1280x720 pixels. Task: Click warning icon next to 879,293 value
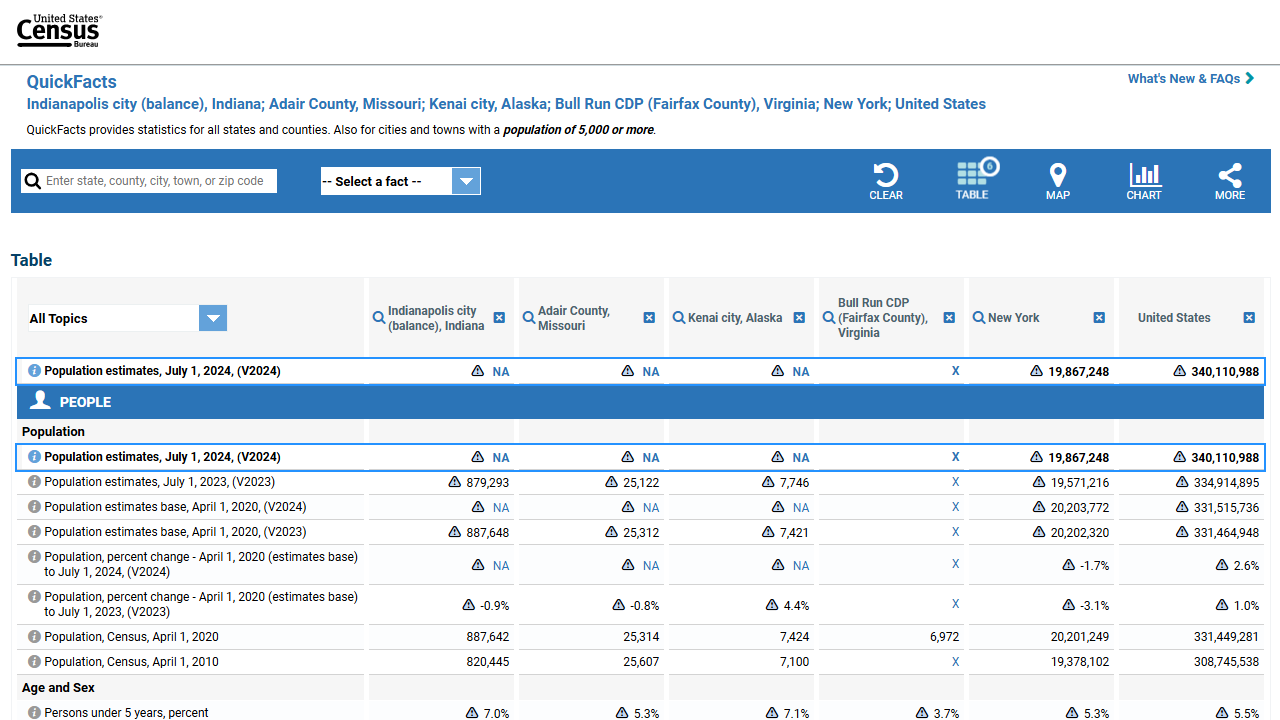tap(455, 482)
